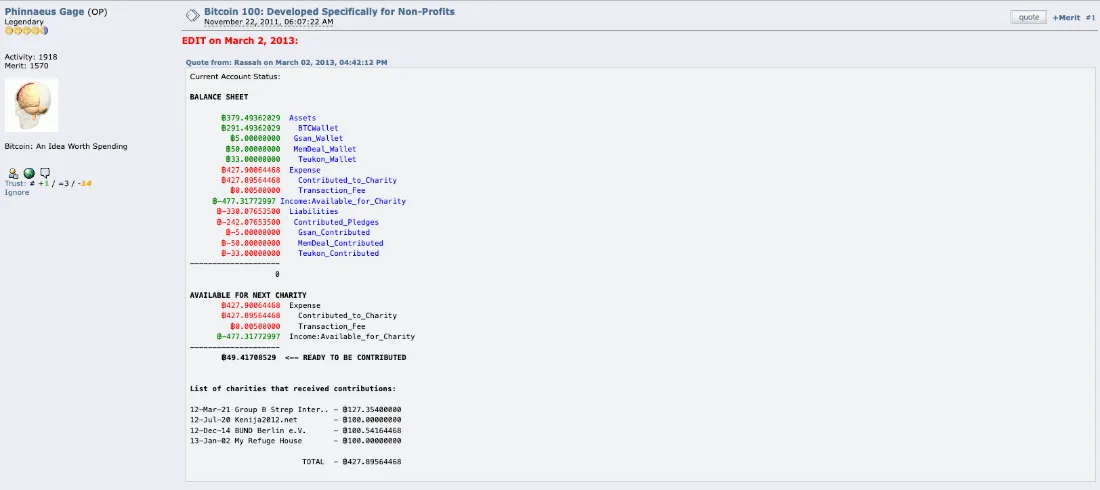Click the 'READY TO BE CONTRIBUTED' text
This screenshot has width=1100, height=490.
tap(354, 357)
